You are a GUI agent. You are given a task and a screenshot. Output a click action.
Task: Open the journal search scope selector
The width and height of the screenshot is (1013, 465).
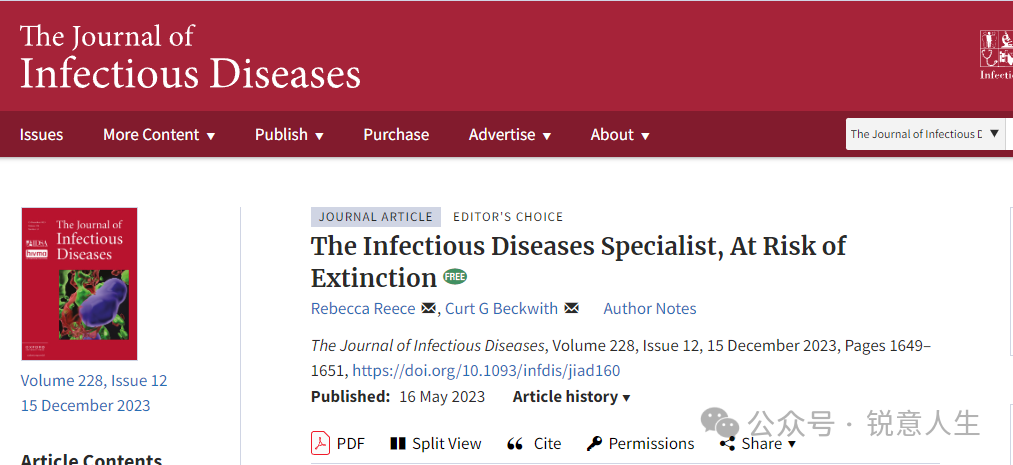925,134
